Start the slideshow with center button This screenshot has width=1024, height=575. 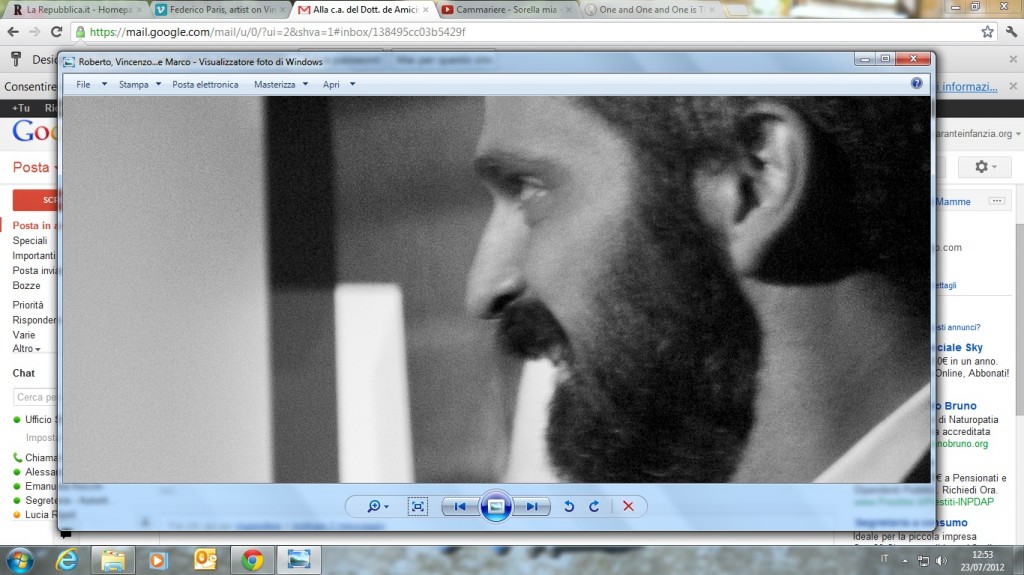click(496, 507)
